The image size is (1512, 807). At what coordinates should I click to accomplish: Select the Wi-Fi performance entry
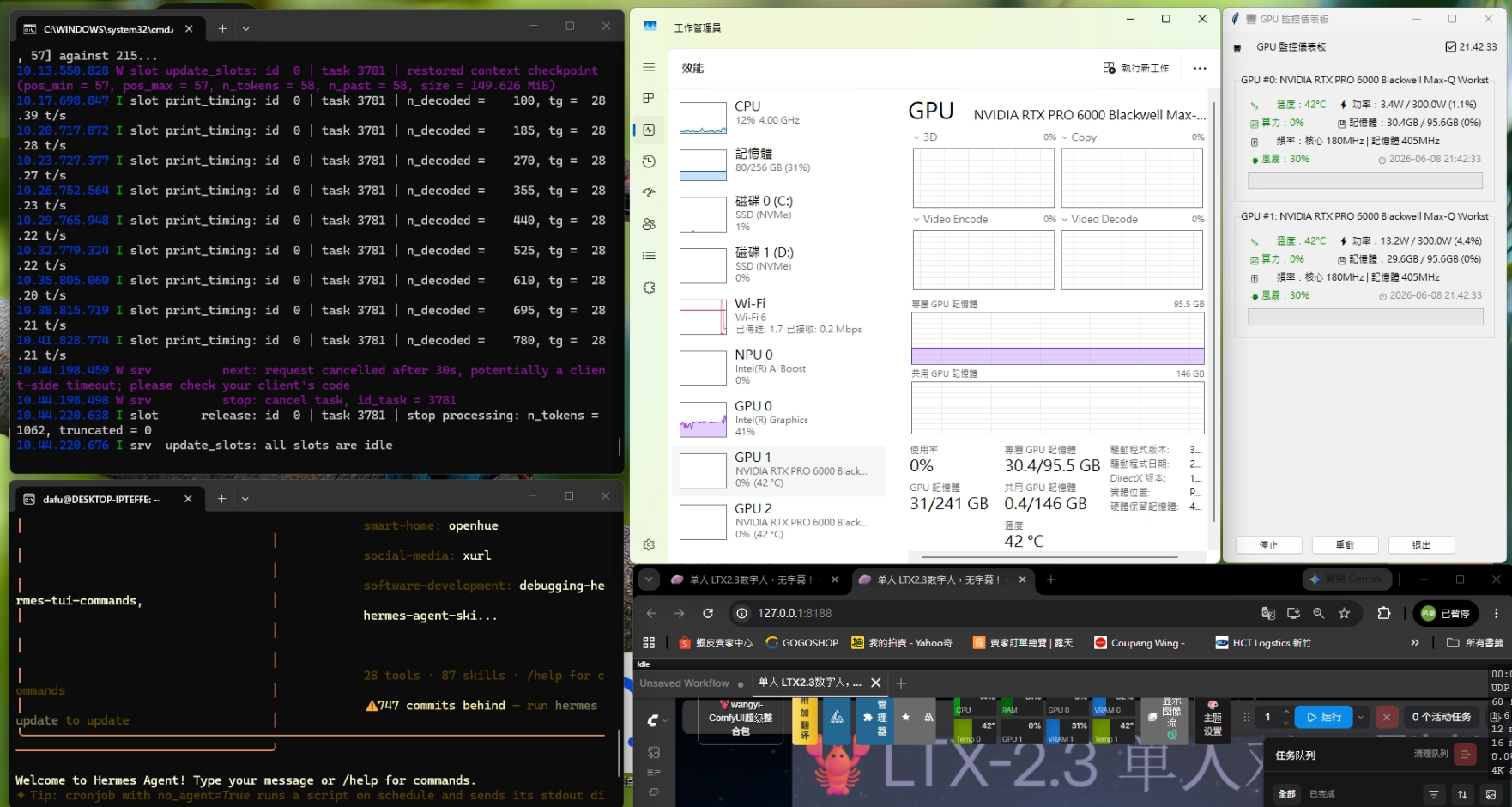[x=779, y=316]
